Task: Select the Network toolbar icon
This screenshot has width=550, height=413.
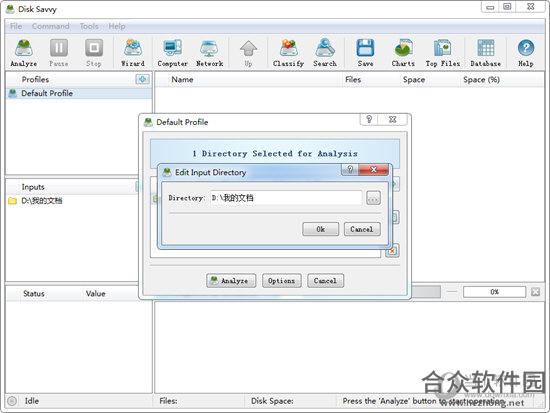Action: [x=209, y=53]
